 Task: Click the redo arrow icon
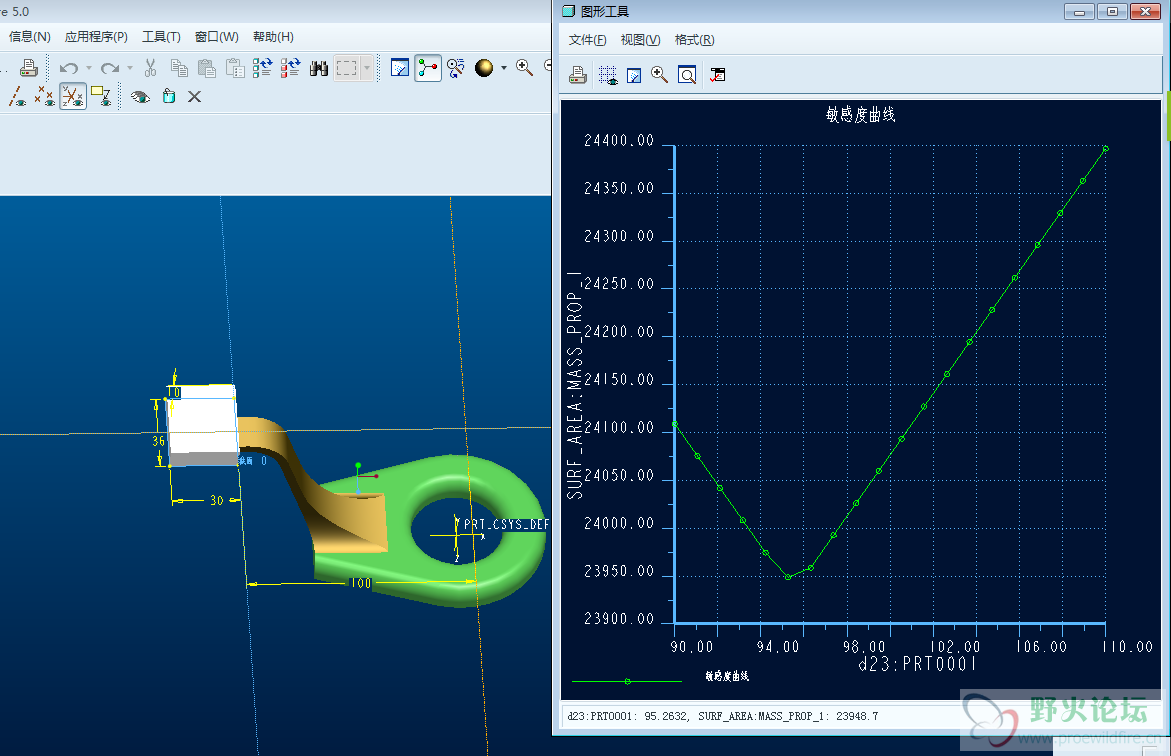pyautogui.click(x=110, y=68)
